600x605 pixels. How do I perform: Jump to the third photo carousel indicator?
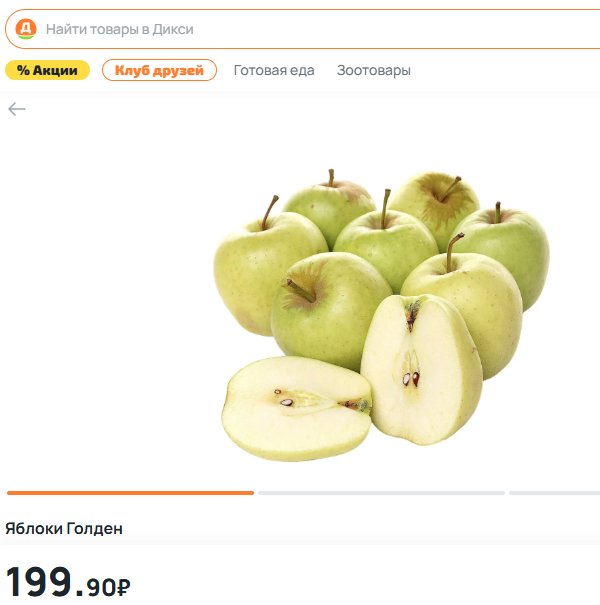554,493
